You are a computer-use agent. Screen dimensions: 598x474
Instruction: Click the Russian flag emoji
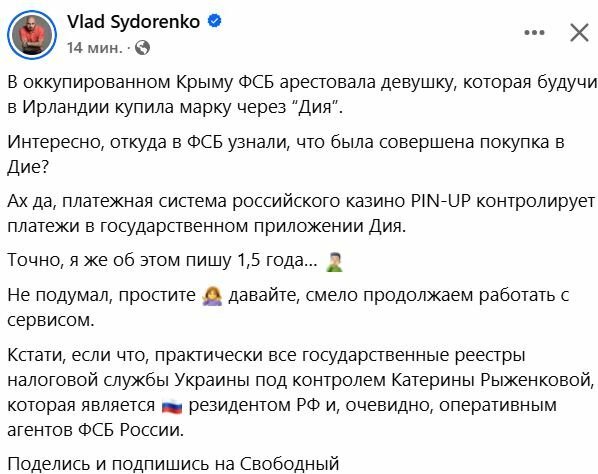point(172,407)
